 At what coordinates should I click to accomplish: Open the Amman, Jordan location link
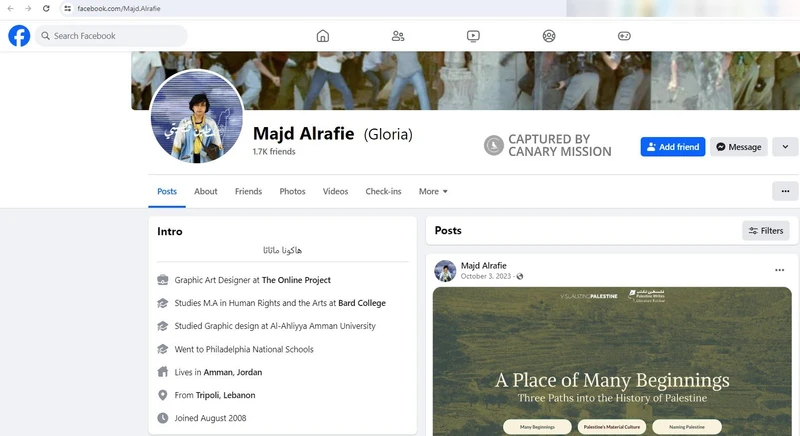click(233, 372)
